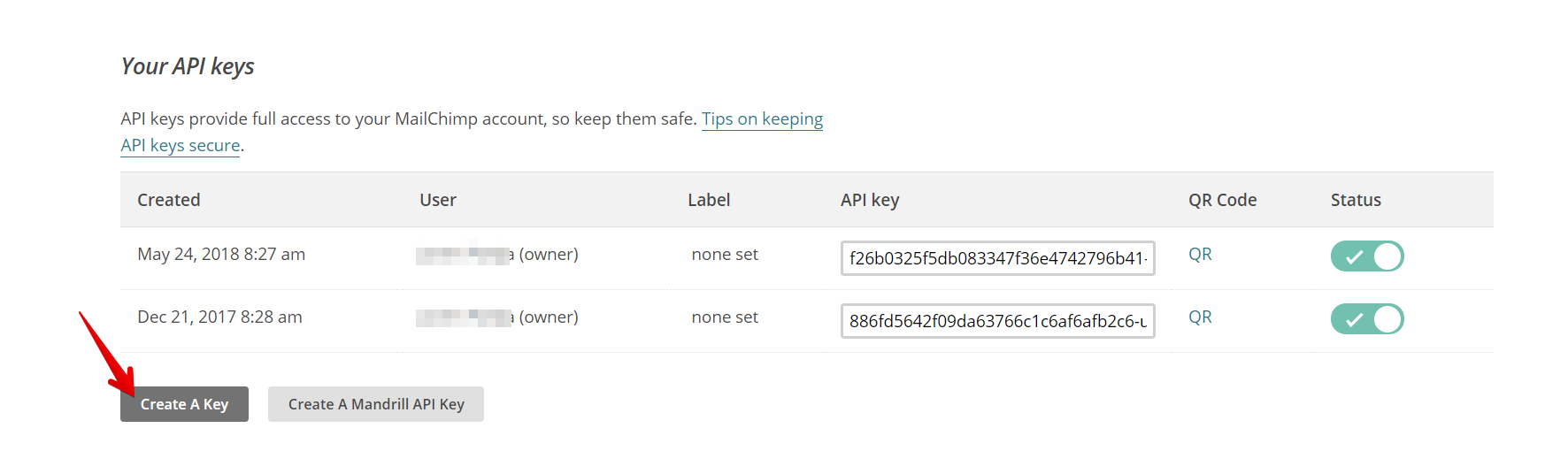Click the Create A Key button
1568x451 pixels.
pos(184,404)
